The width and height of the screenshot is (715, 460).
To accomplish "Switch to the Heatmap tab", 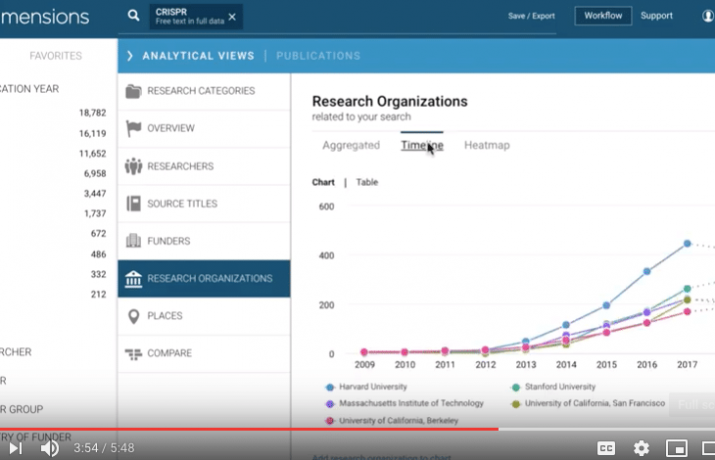I will pos(486,145).
